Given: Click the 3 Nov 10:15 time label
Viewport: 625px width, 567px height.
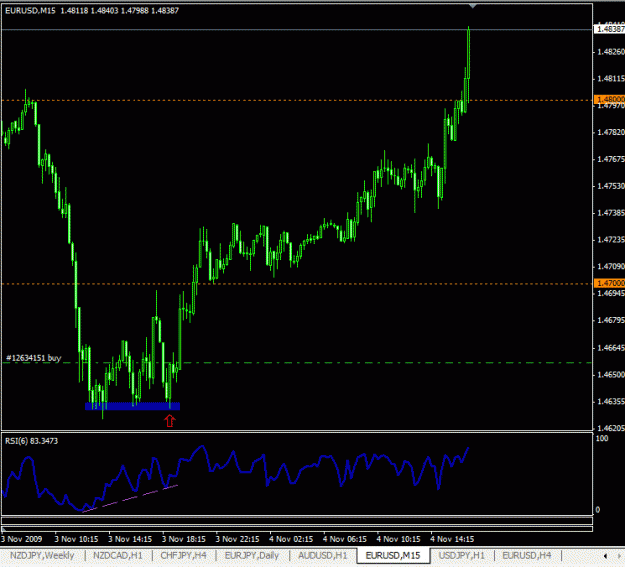Looking at the screenshot, I should 76,539.
